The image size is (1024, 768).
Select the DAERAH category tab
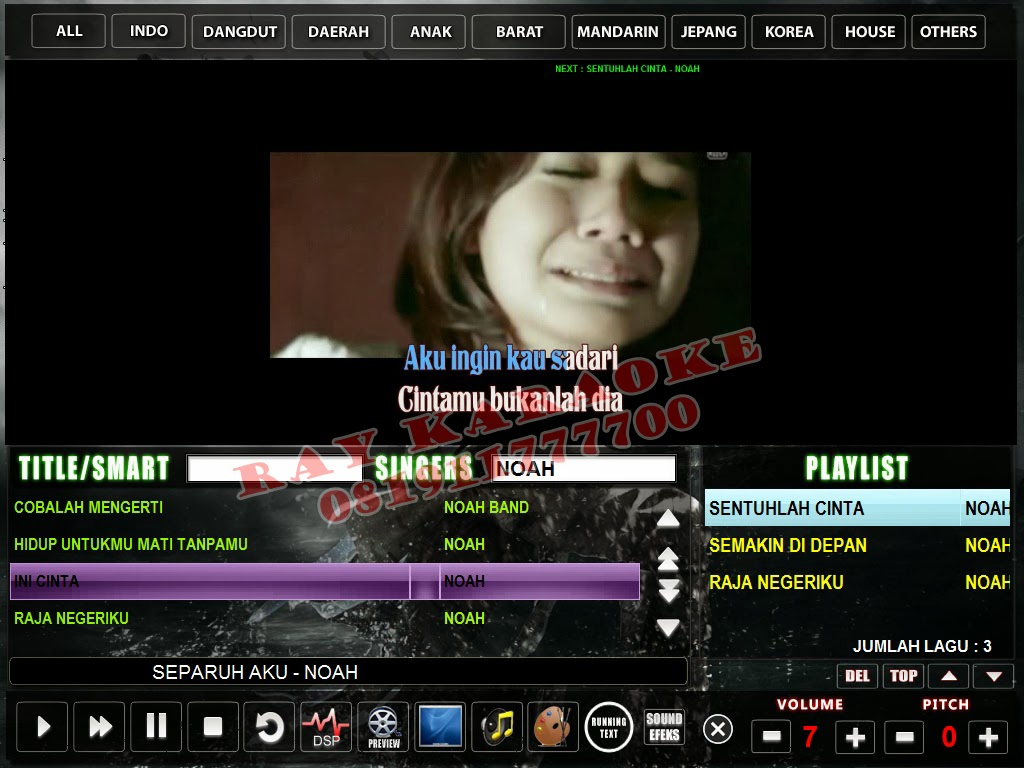(x=338, y=31)
